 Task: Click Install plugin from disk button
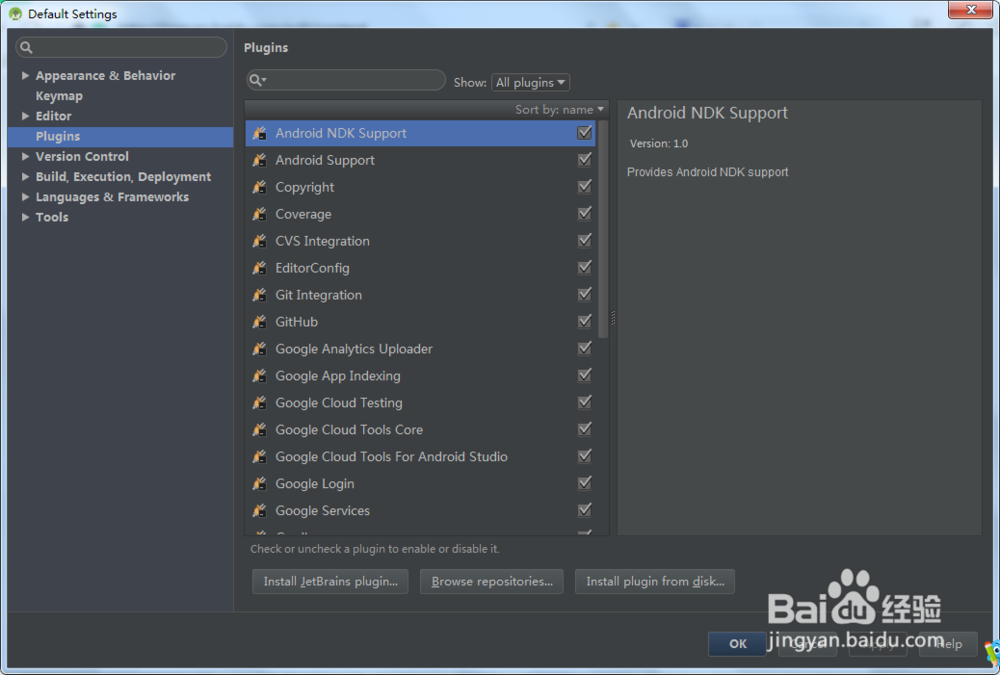[655, 581]
